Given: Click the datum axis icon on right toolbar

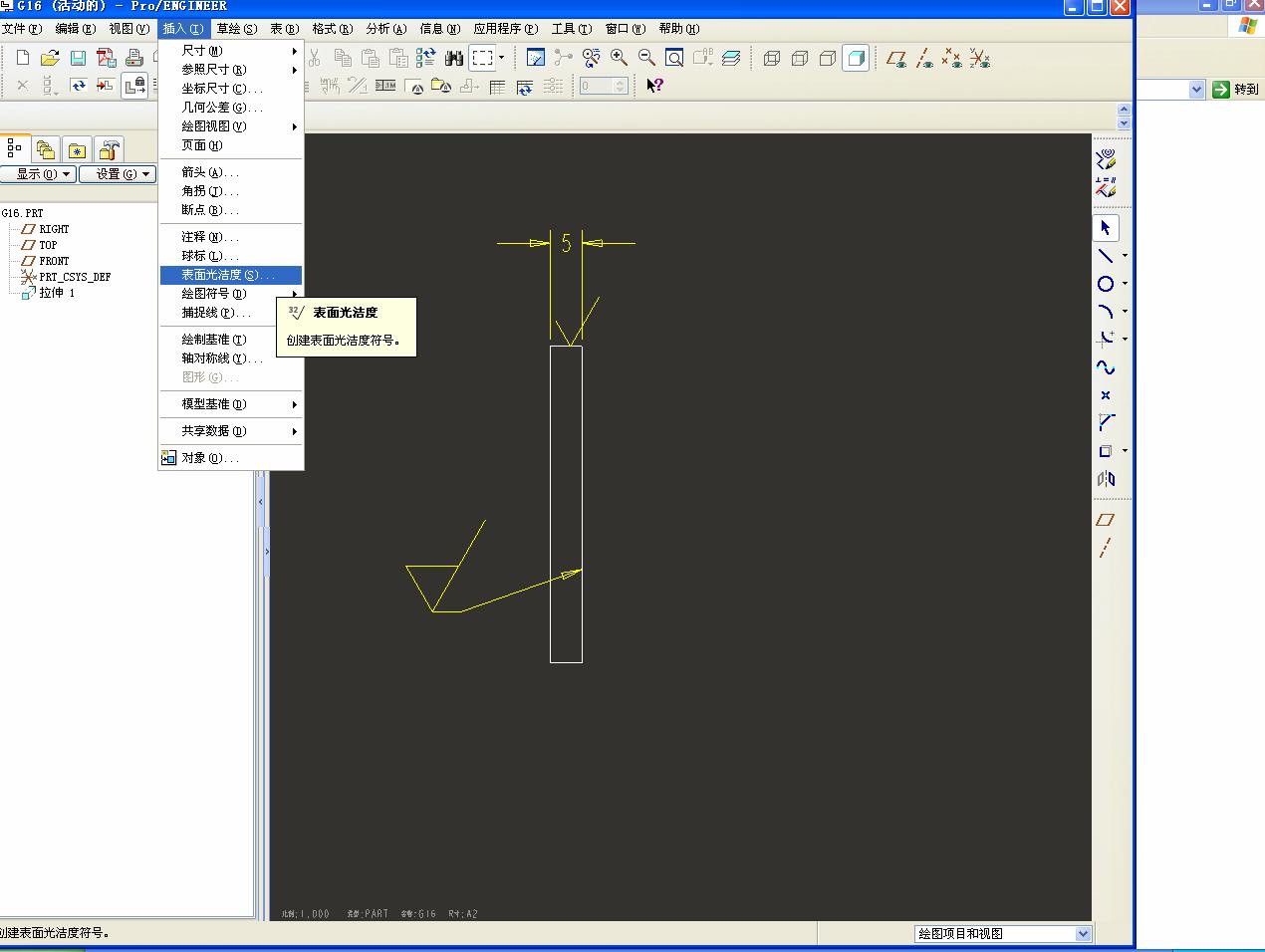Looking at the screenshot, I should coord(1106,548).
